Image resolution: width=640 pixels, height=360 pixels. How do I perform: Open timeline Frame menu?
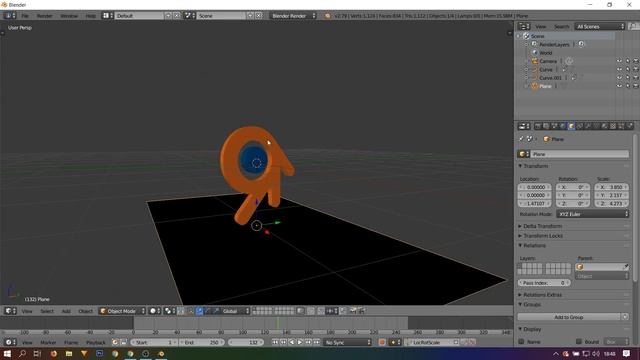coord(71,342)
